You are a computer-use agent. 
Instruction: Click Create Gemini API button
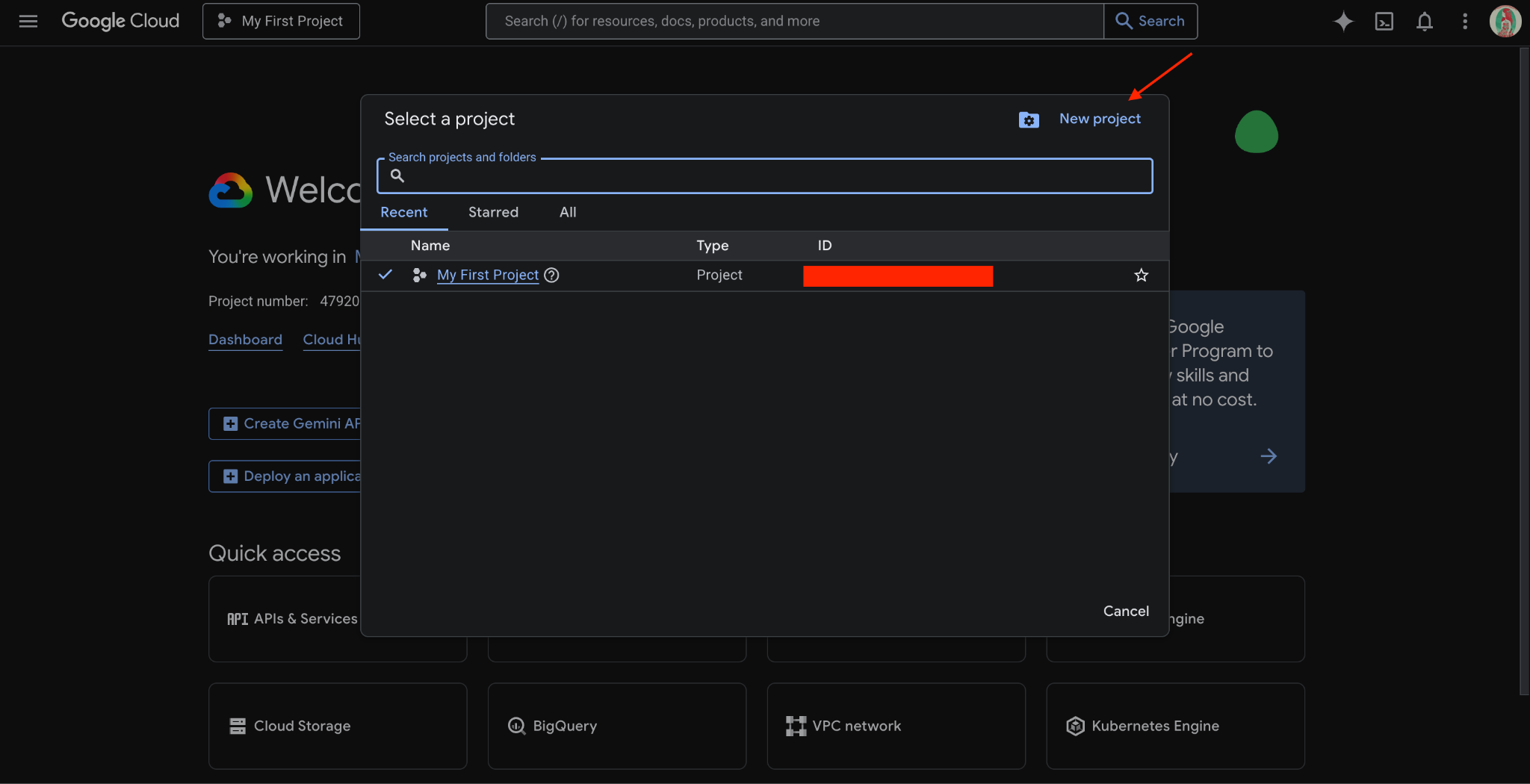285,423
